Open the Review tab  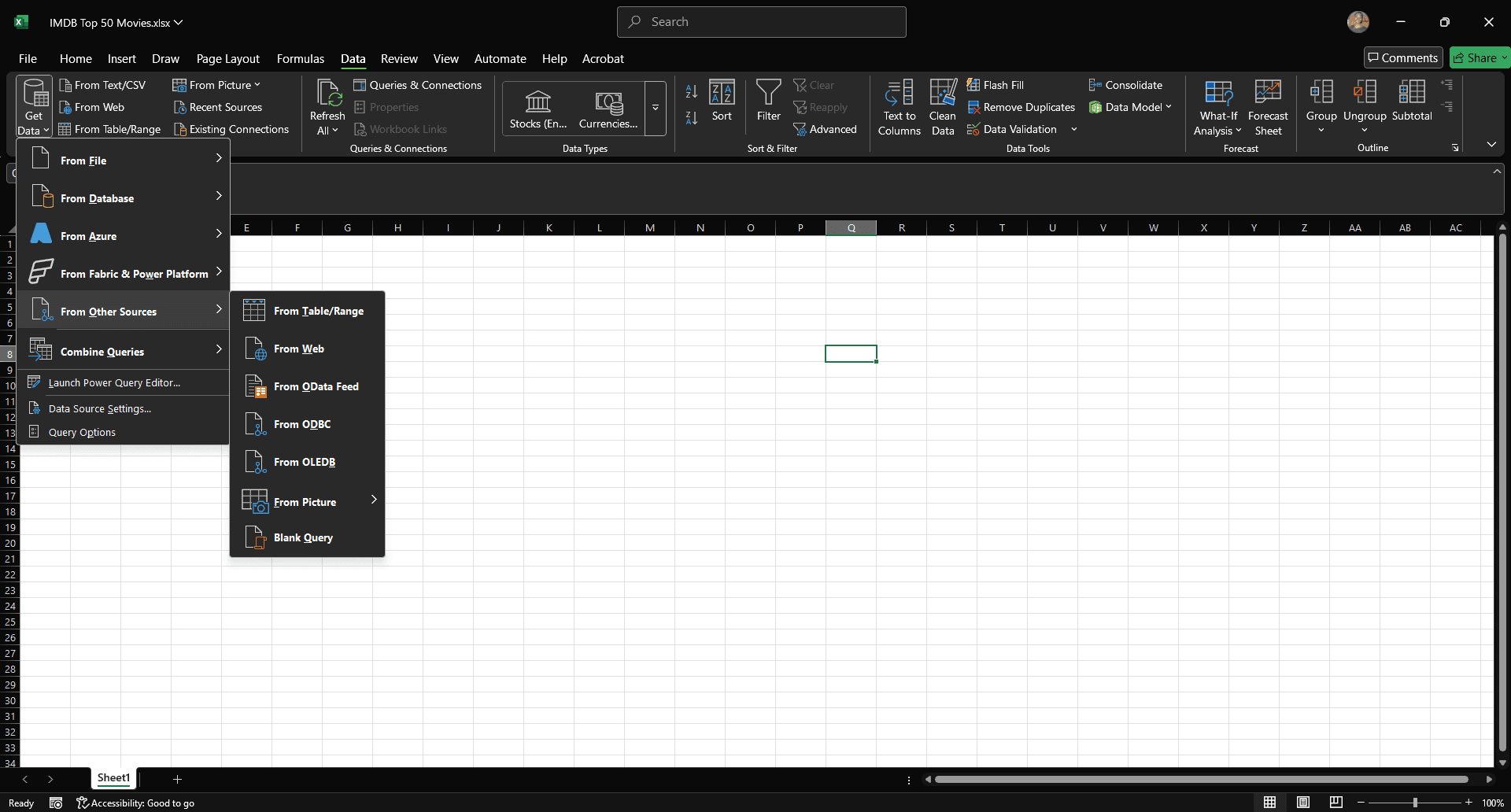pyautogui.click(x=399, y=59)
